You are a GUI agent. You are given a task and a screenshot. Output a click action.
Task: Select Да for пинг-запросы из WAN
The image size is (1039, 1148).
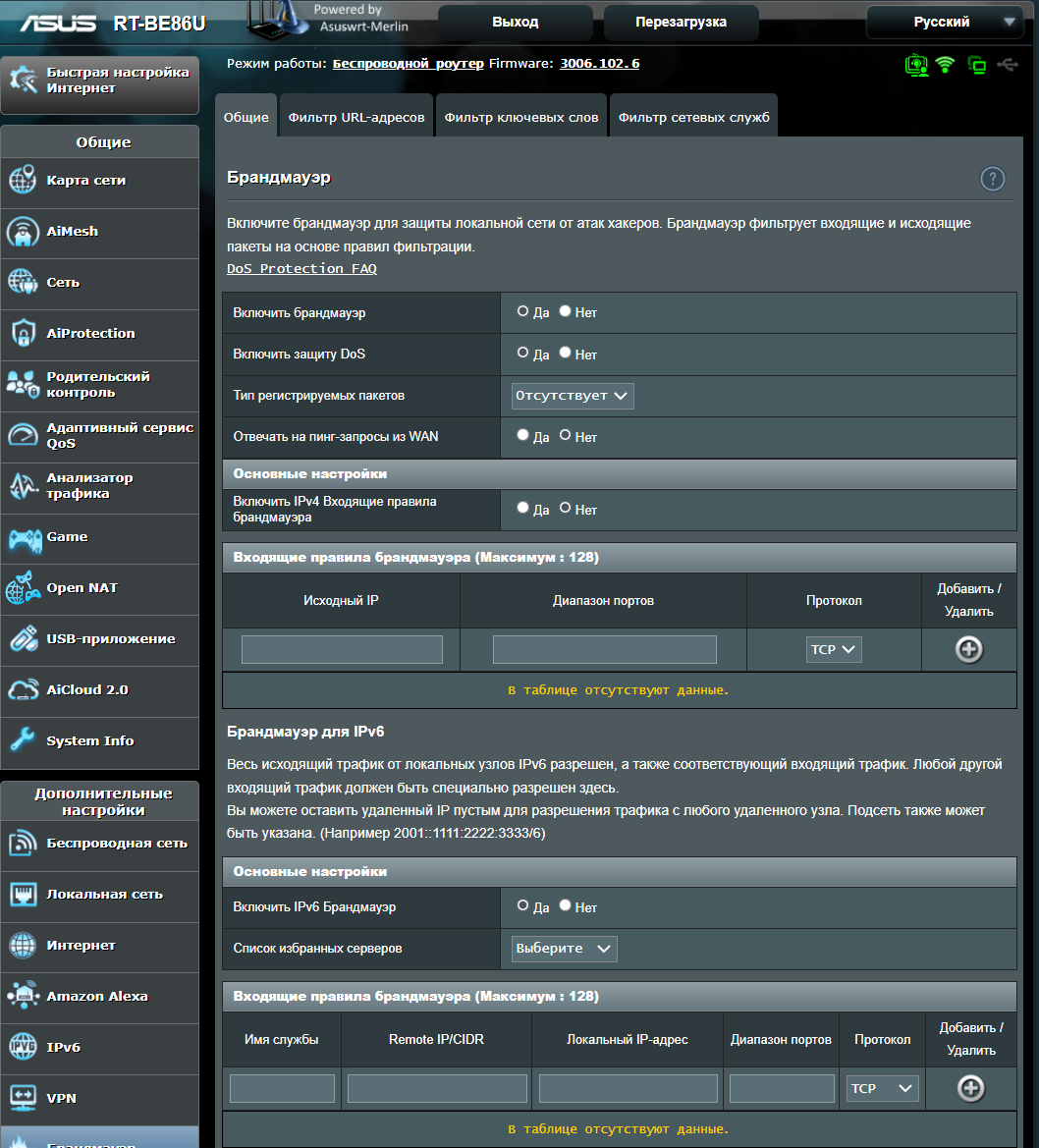(x=522, y=435)
